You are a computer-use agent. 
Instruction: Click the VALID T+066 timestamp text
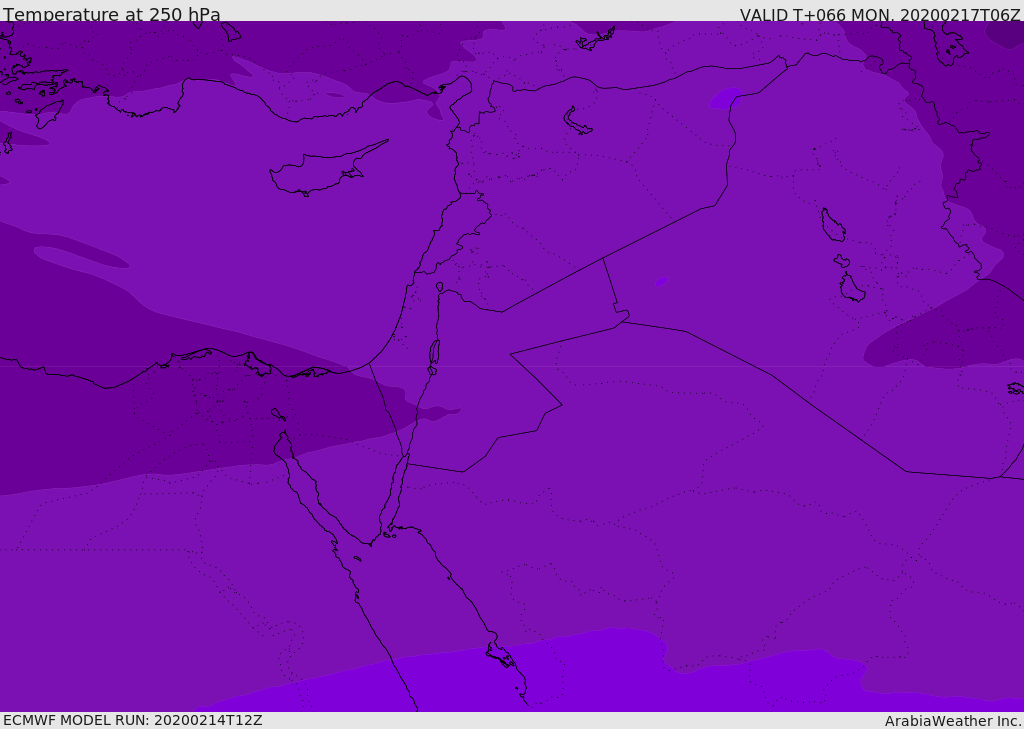(879, 15)
